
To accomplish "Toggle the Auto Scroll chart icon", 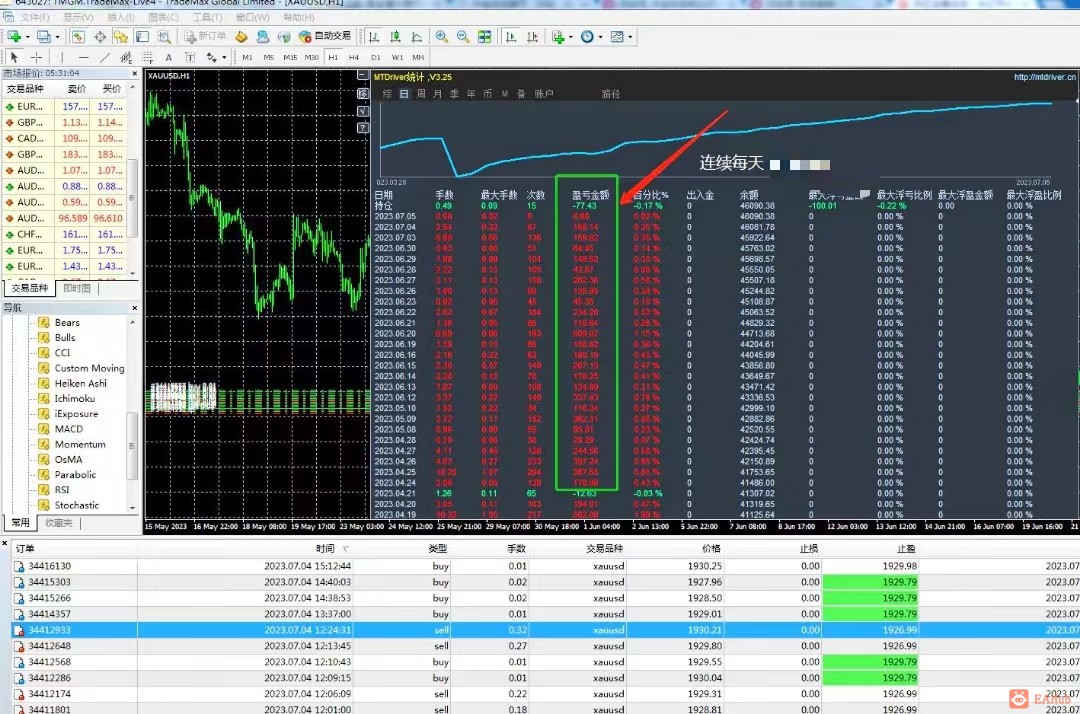I will click(x=511, y=36).
